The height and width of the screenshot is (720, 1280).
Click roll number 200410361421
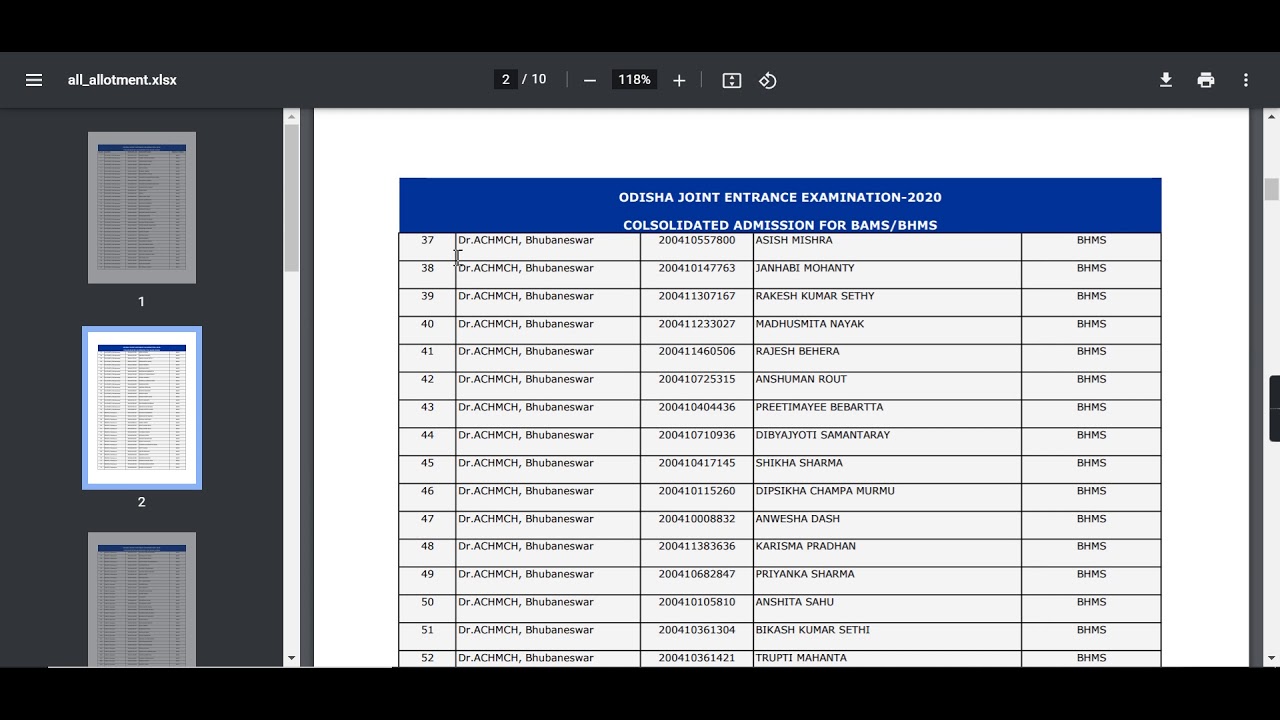coord(697,658)
